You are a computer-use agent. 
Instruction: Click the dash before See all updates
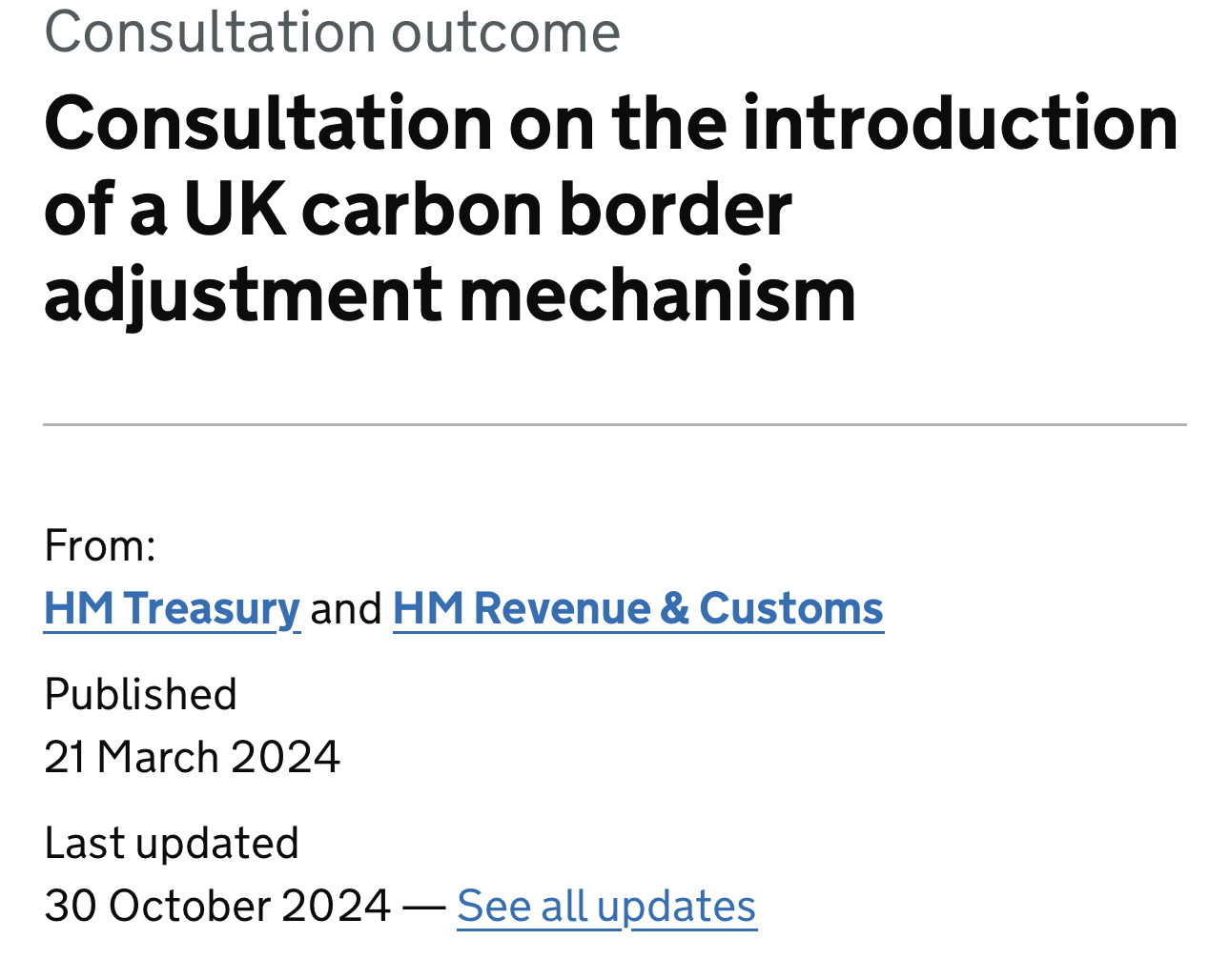pos(423,906)
